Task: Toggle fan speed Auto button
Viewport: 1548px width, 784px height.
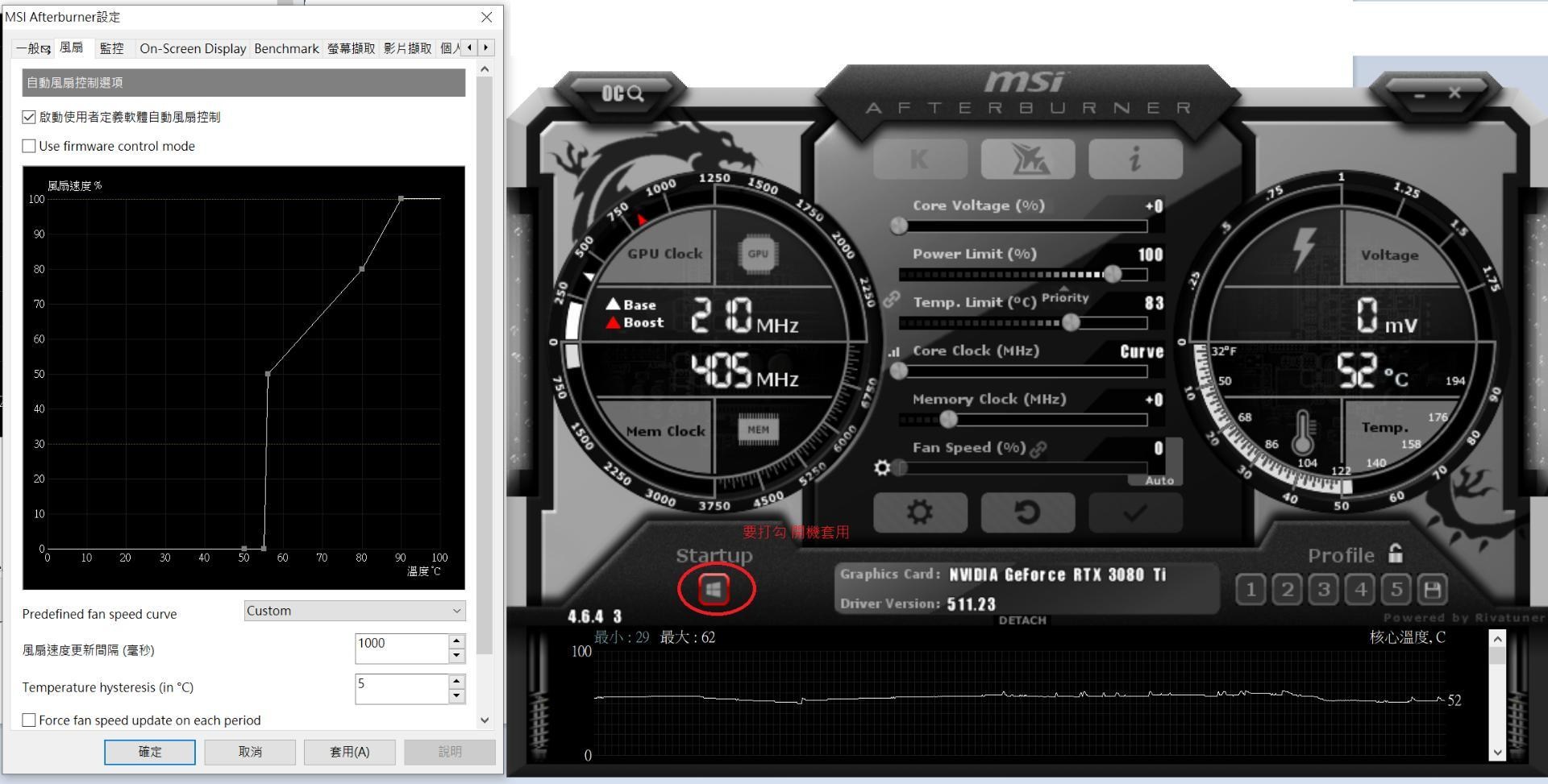Action: 1159,480
